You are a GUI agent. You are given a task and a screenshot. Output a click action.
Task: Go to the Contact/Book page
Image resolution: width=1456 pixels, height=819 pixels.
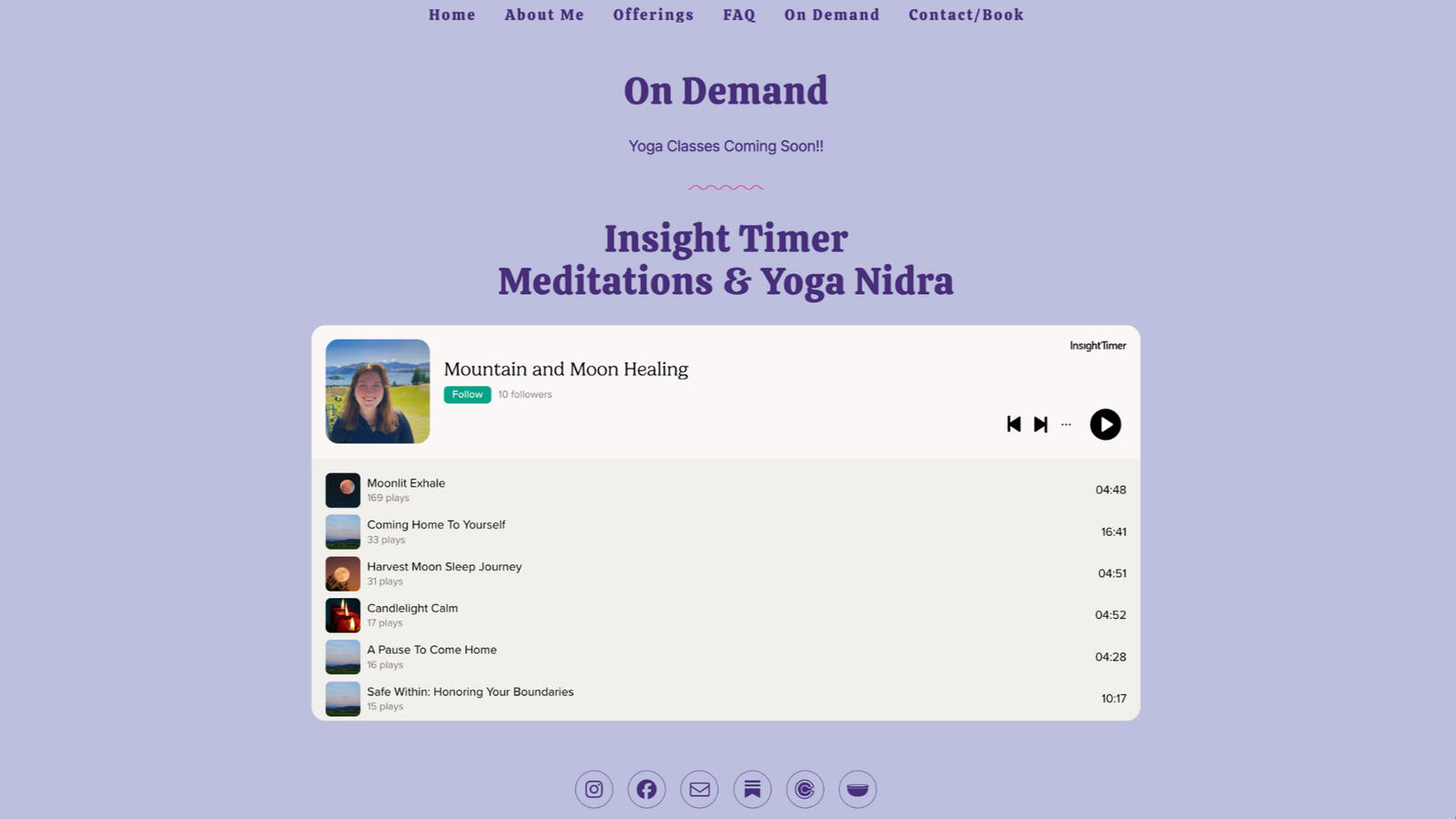[966, 15]
